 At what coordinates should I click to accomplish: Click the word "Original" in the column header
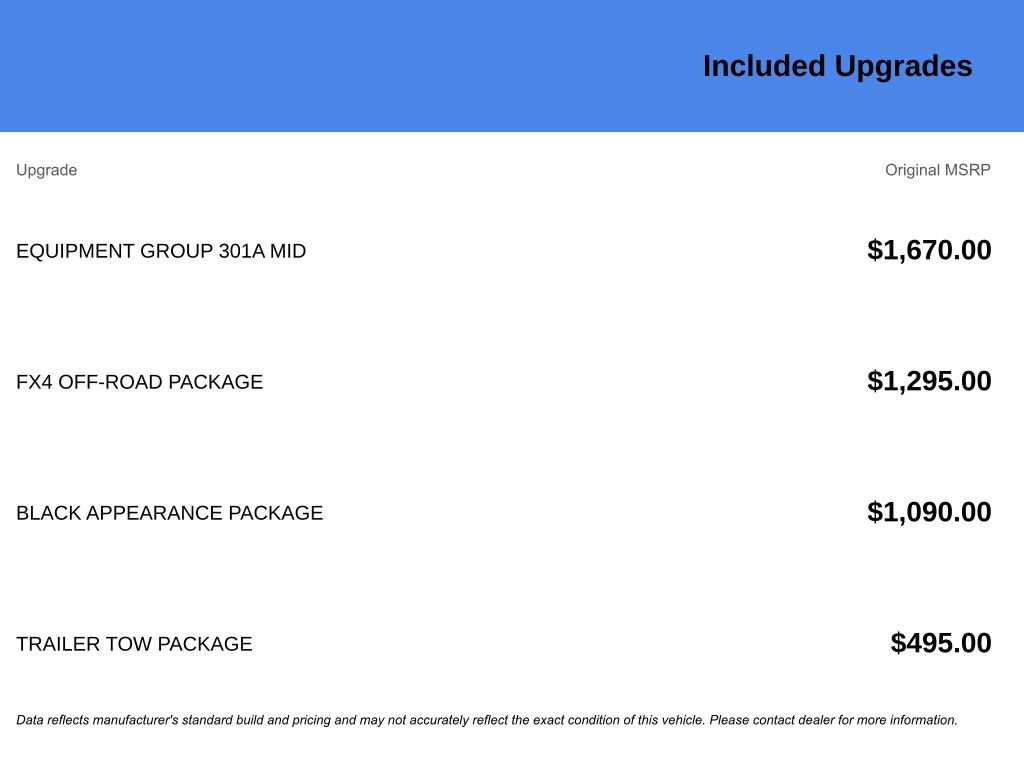point(913,170)
